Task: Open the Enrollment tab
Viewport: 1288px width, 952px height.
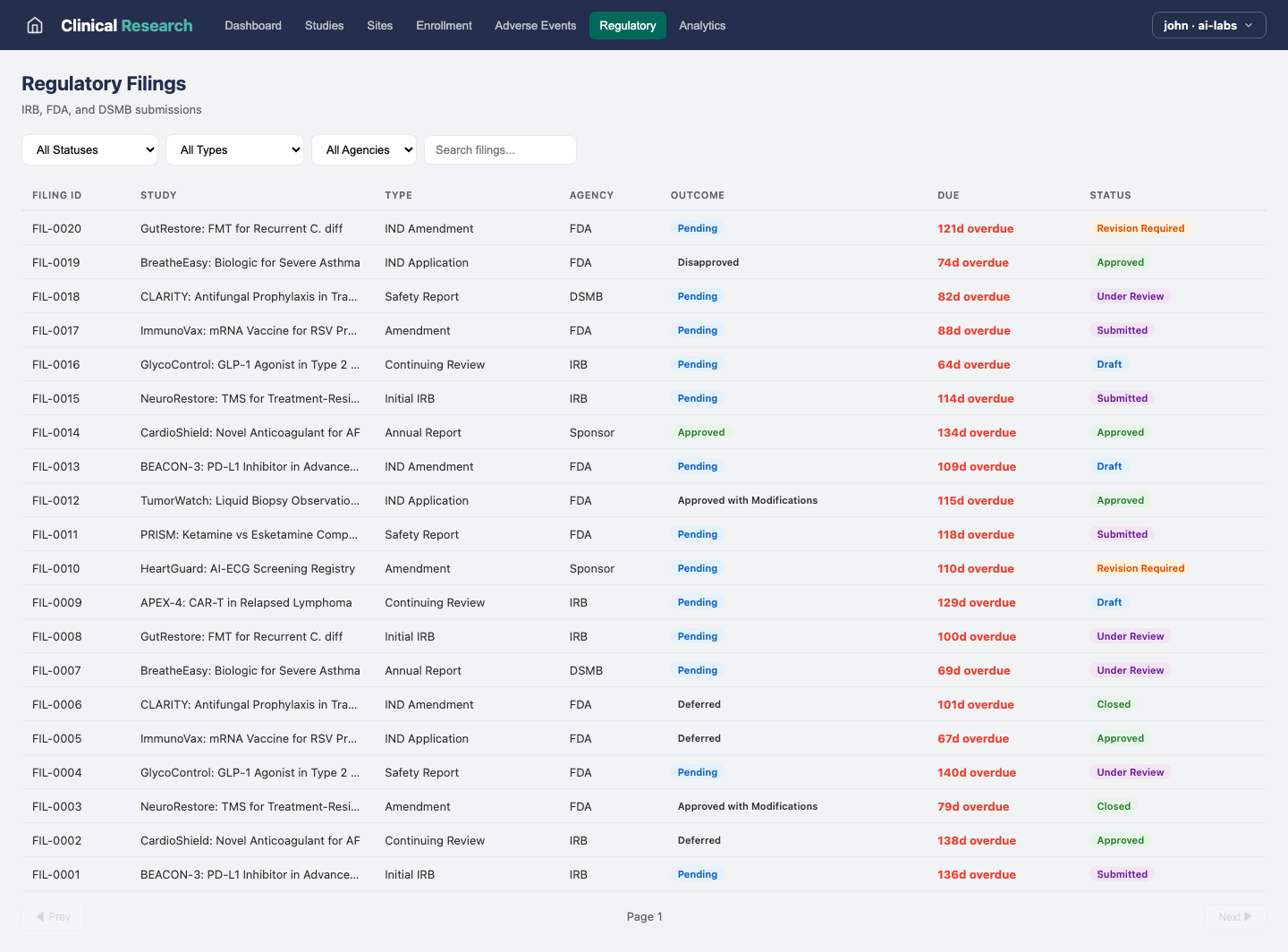Action: (444, 25)
